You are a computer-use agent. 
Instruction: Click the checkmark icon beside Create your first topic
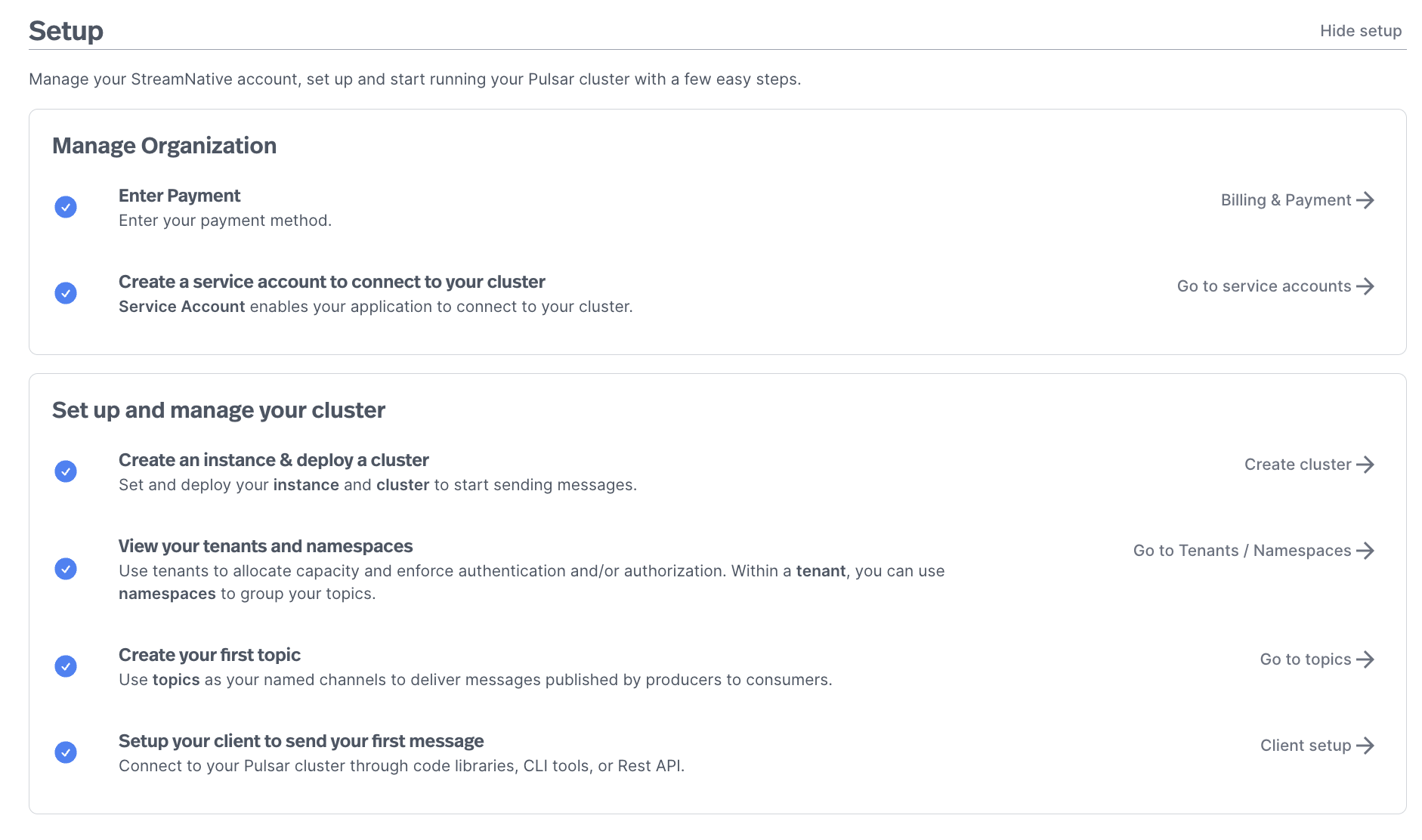pos(66,666)
